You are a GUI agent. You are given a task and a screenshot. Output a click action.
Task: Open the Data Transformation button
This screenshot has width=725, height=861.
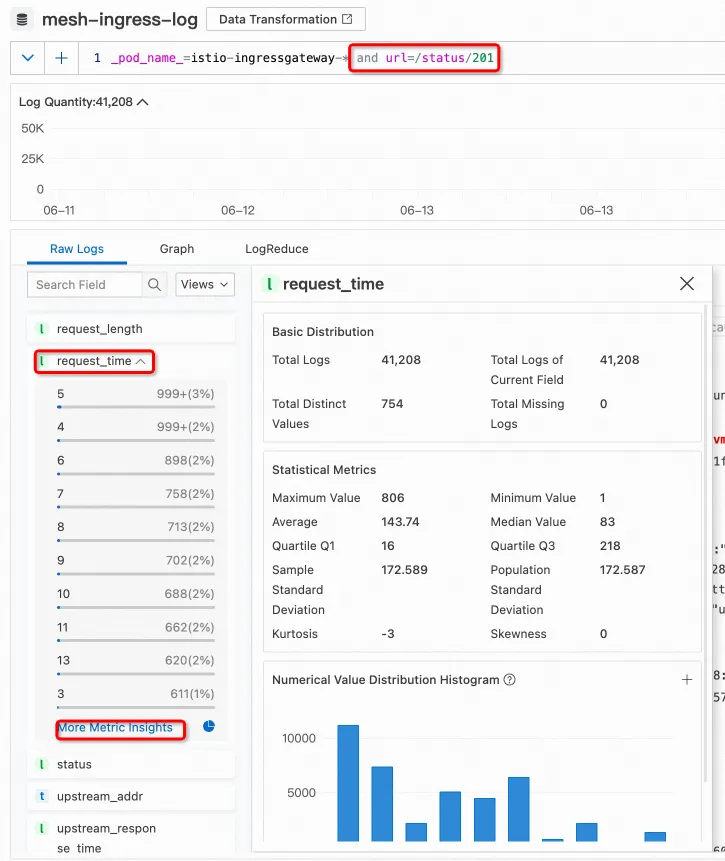(x=285, y=19)
